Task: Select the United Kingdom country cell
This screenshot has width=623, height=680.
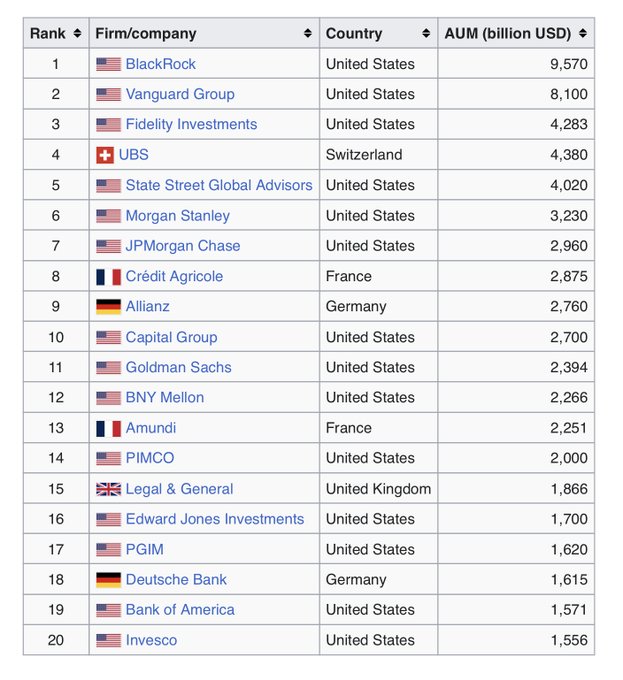Action: [378, 489]
